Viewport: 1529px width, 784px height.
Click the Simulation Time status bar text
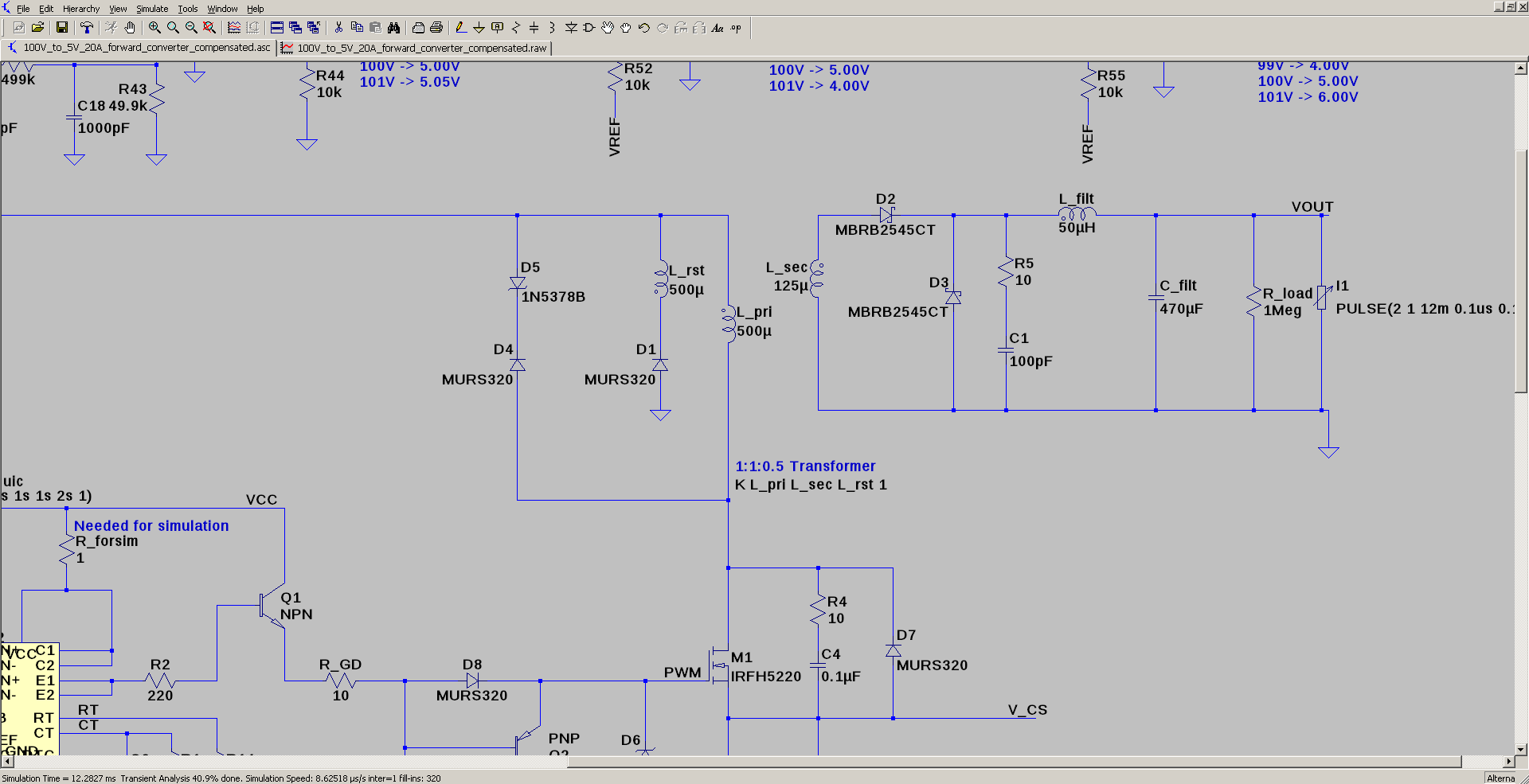pos(221,778)
